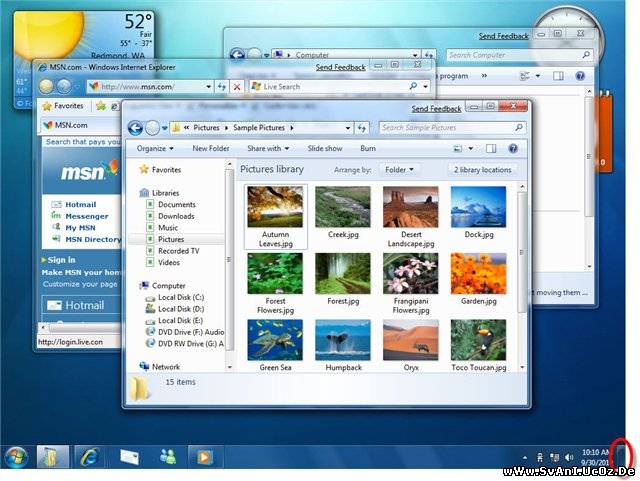Image resolution: width=640 pixels, height=481 pixels.
Task: Launch Windows Media Player from taskbar
Action: coord(203,457)
